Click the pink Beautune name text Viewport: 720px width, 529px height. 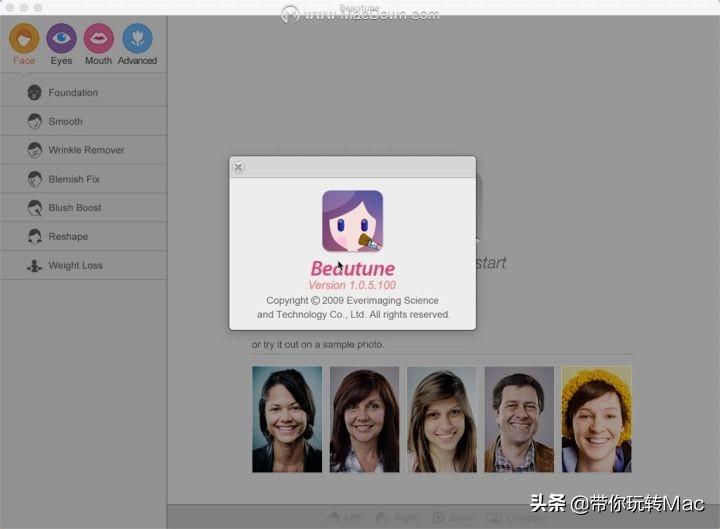point(353,269)
